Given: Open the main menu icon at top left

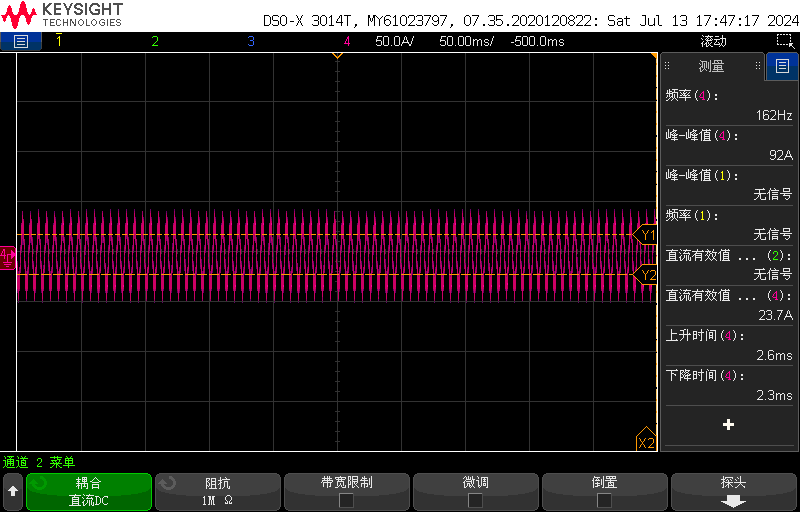Looking at the screenshot, I should [x=20, y=41].
